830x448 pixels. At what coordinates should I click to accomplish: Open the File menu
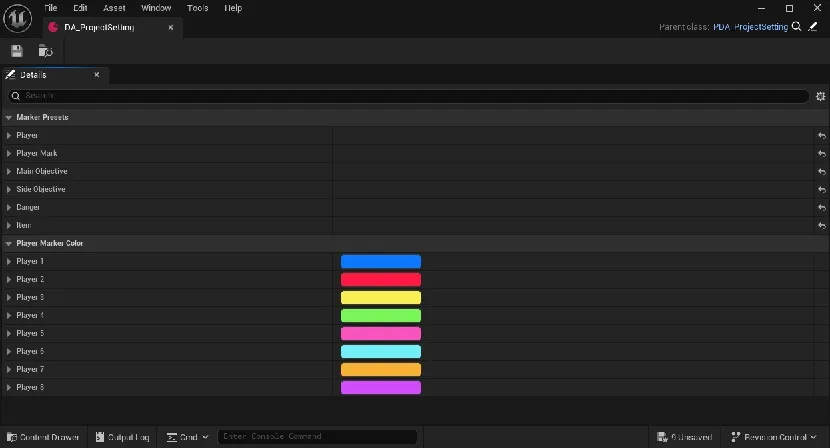51,8
